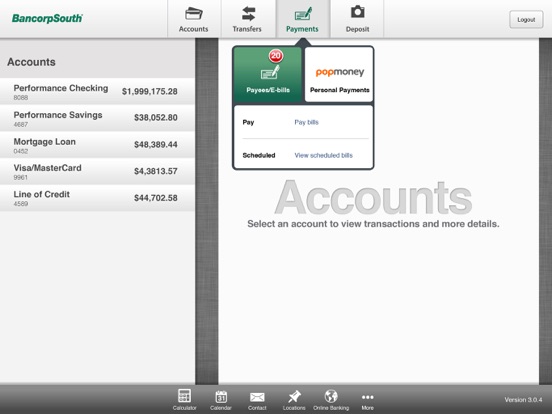
Task: Open the Accounts tab in top navigation
Action: tap(194, 19)
